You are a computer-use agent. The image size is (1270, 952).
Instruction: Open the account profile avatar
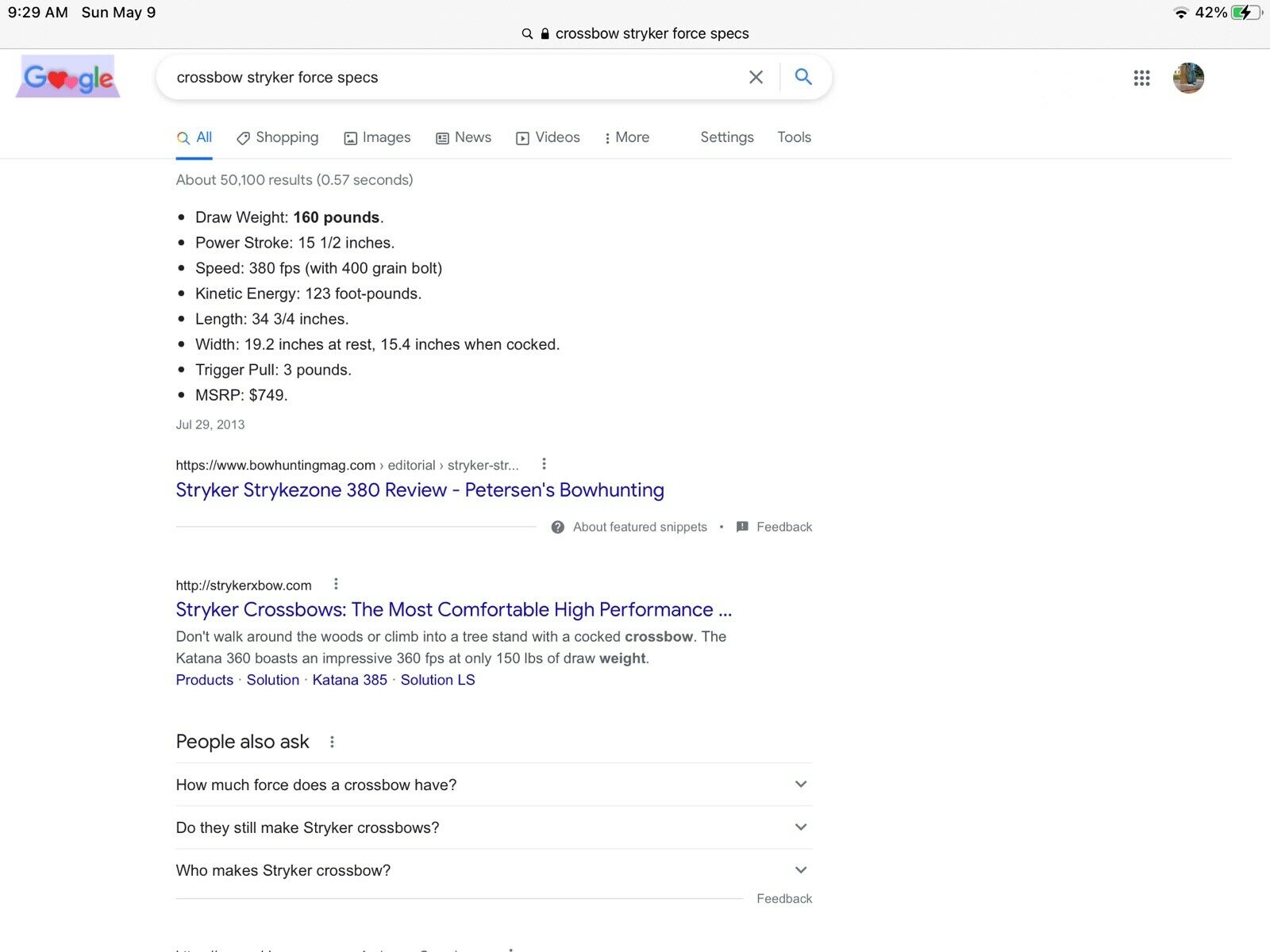1188,78
